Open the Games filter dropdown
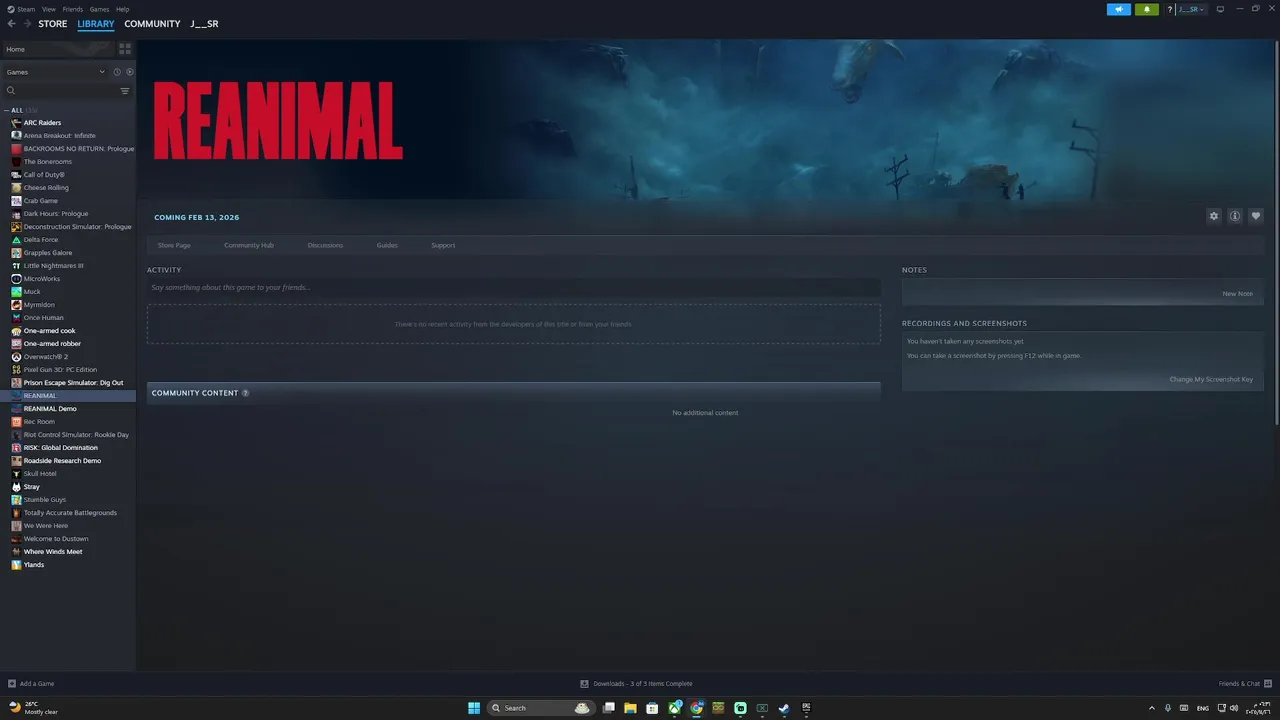Image resolution: width=1280 pixels, height=720 pixels. coord(55,72)
